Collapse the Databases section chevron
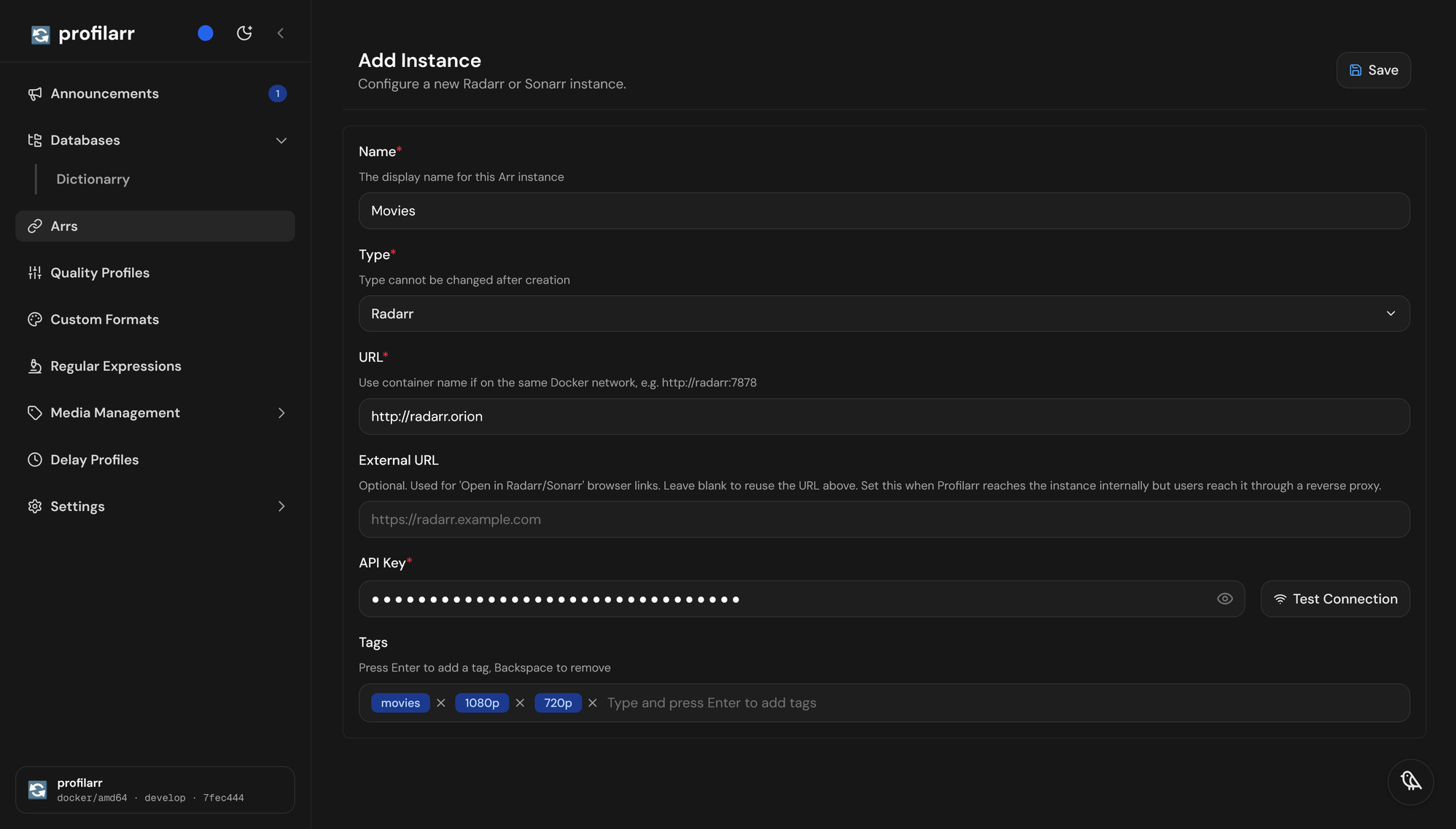Screen dimensions: 1456x829 pyautogui.click(x=281, y=140)
